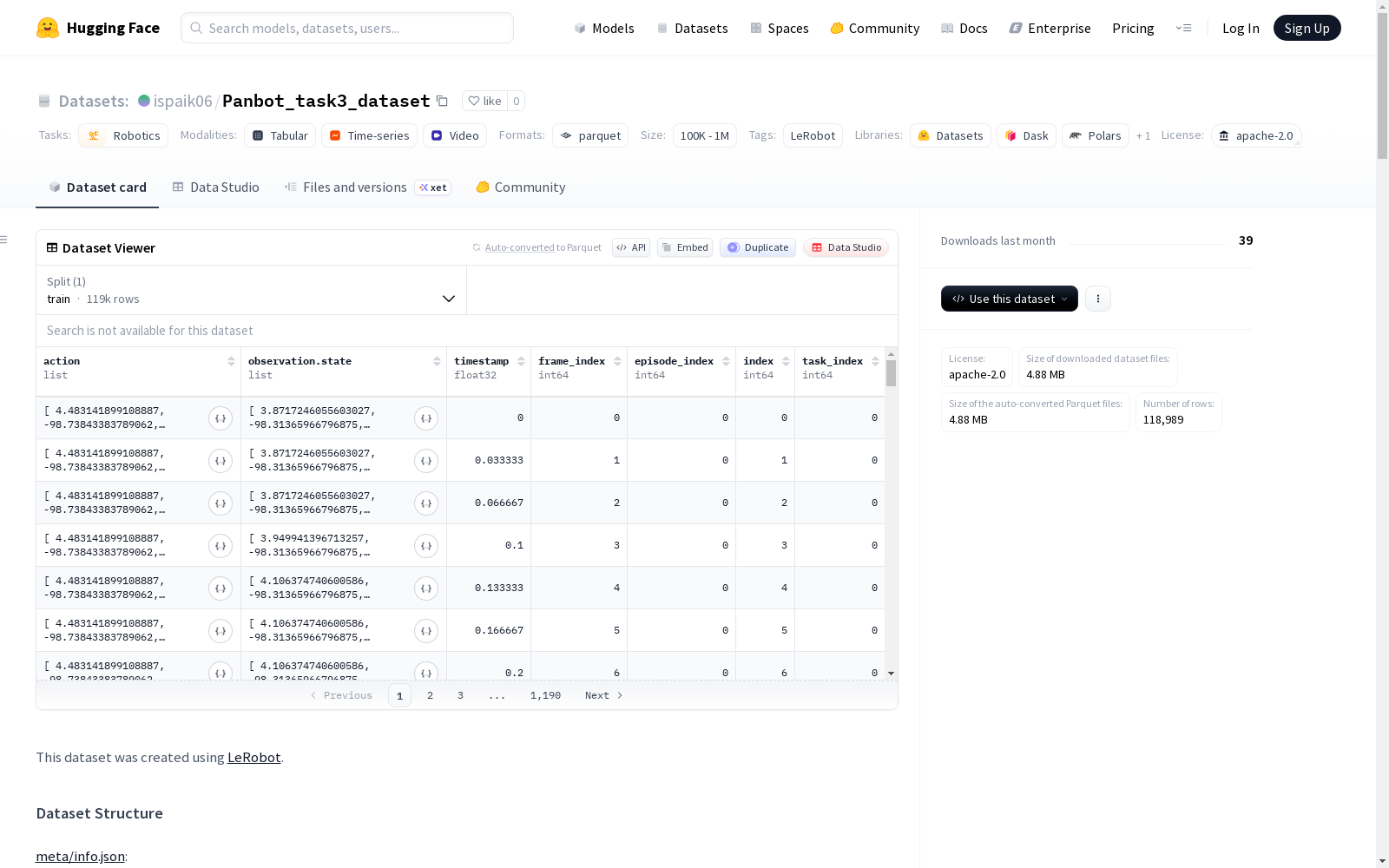Click the Embed button
Viewport: 1389px width, 868px height.
coord(685,247)
